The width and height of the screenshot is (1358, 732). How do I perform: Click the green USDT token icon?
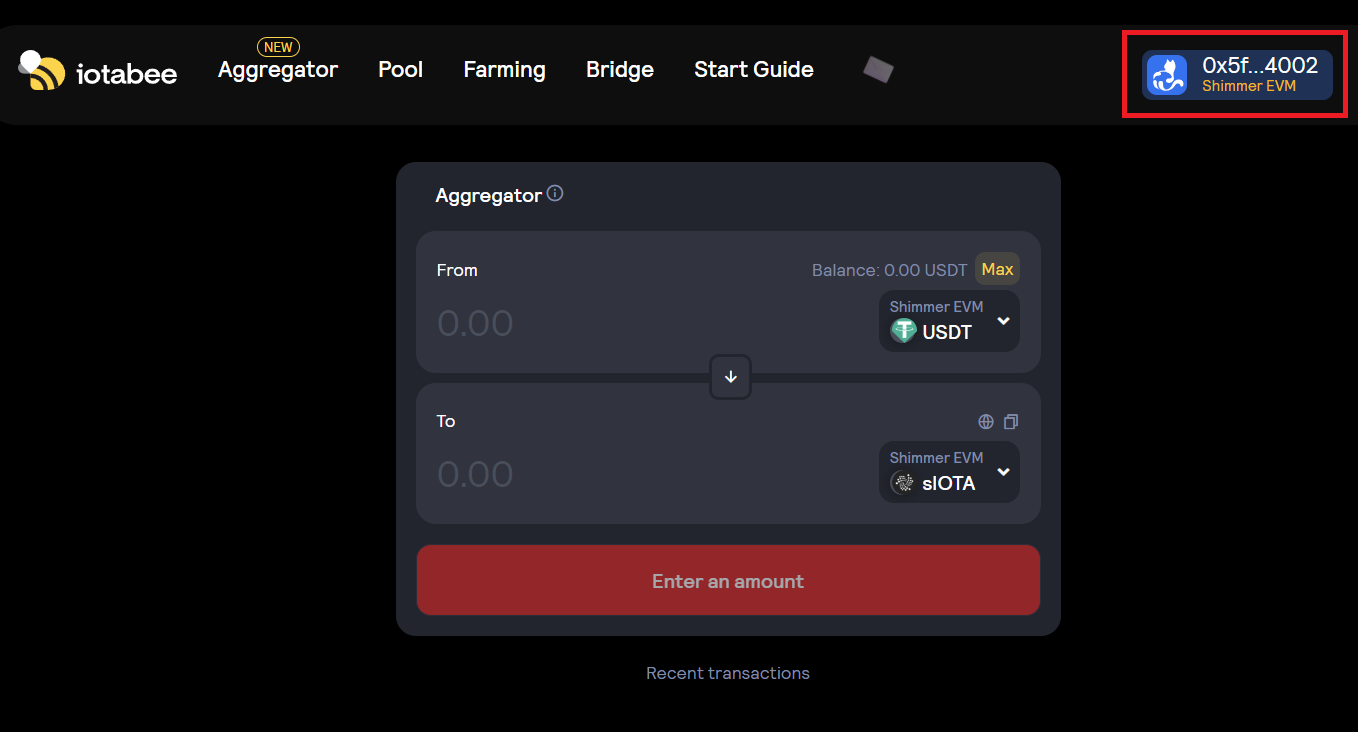tap(903, 331)
